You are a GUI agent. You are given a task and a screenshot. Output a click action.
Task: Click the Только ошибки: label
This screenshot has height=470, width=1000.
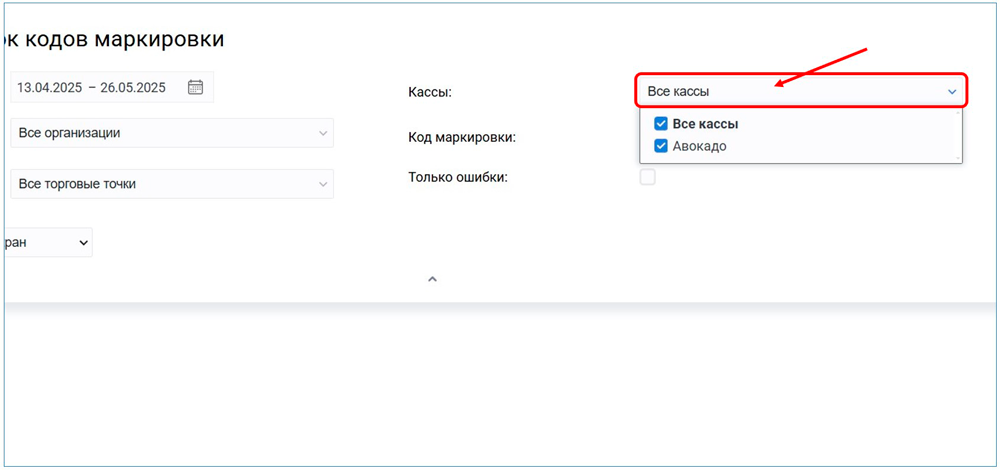(458, 177)
